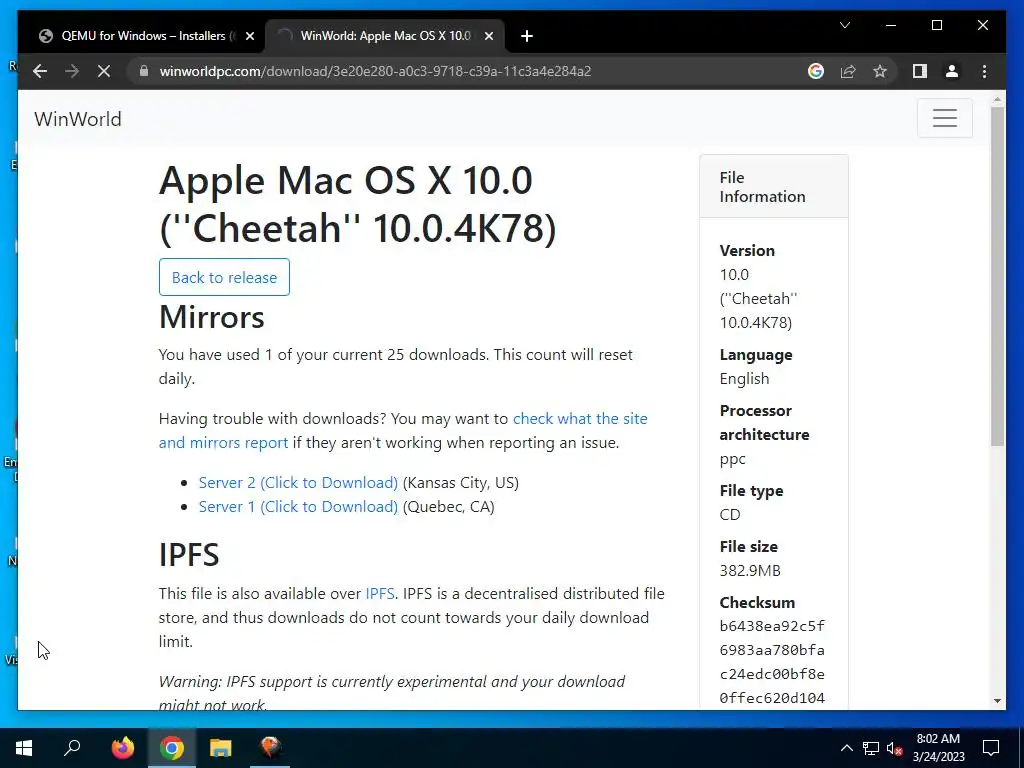Open network status tray icon
1024x768 pixels.
coord(871,748)
